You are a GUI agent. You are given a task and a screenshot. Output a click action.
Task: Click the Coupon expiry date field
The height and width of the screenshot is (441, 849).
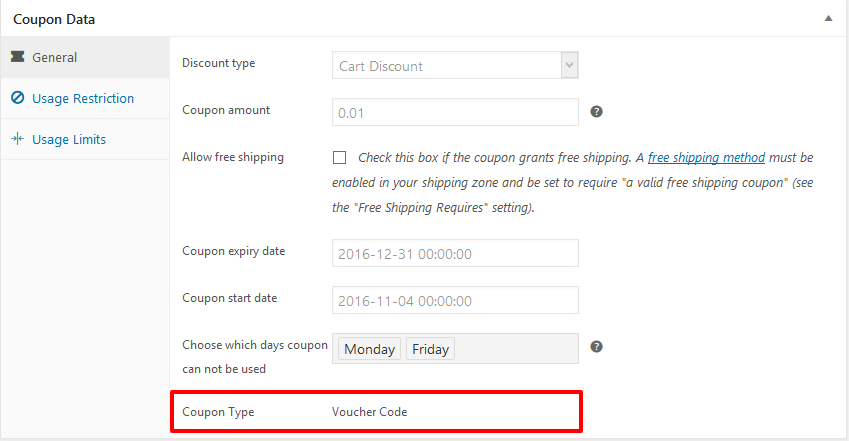455,253
